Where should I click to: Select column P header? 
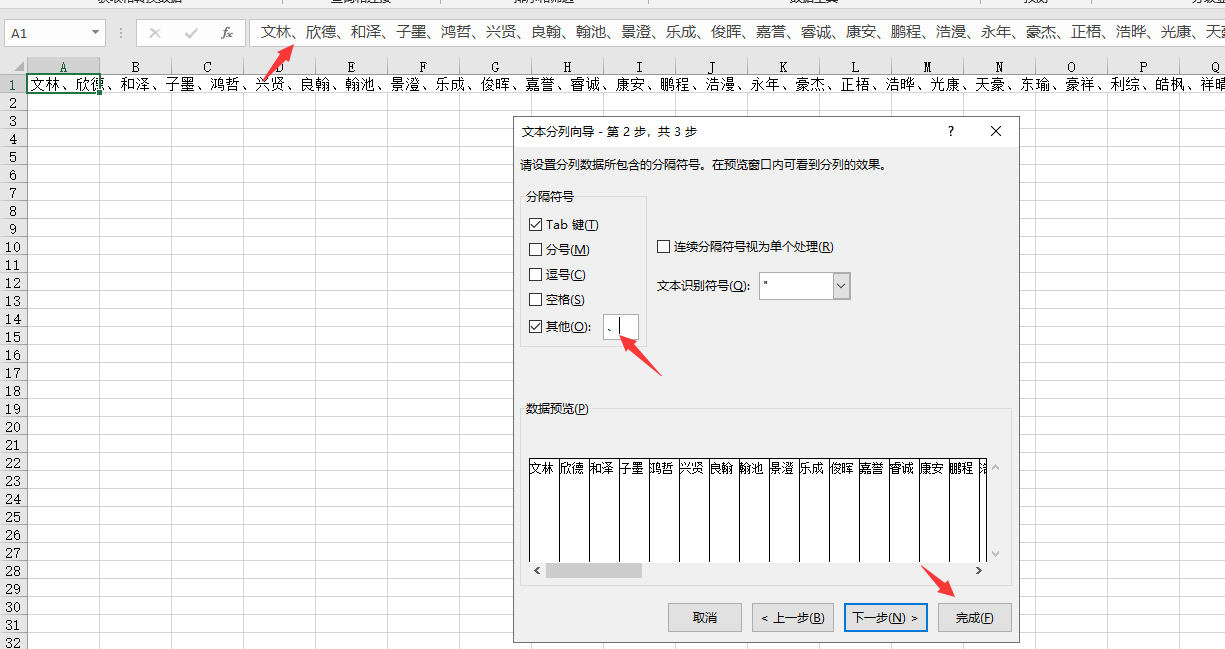1143,67
